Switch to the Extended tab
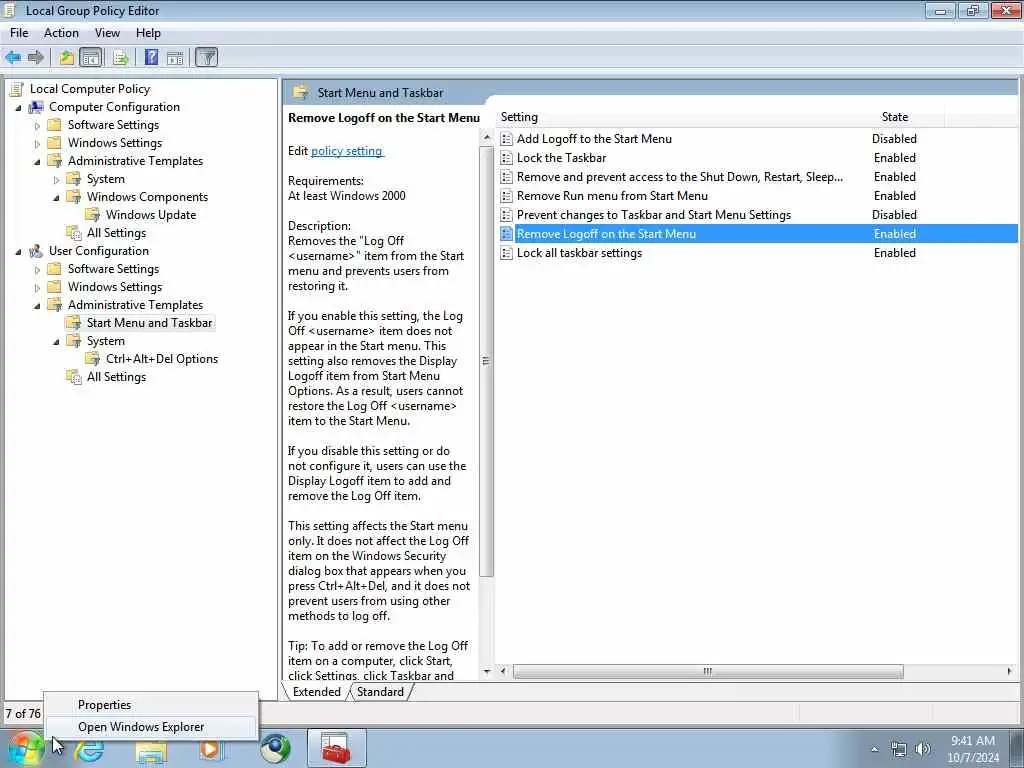 (317, 692)
